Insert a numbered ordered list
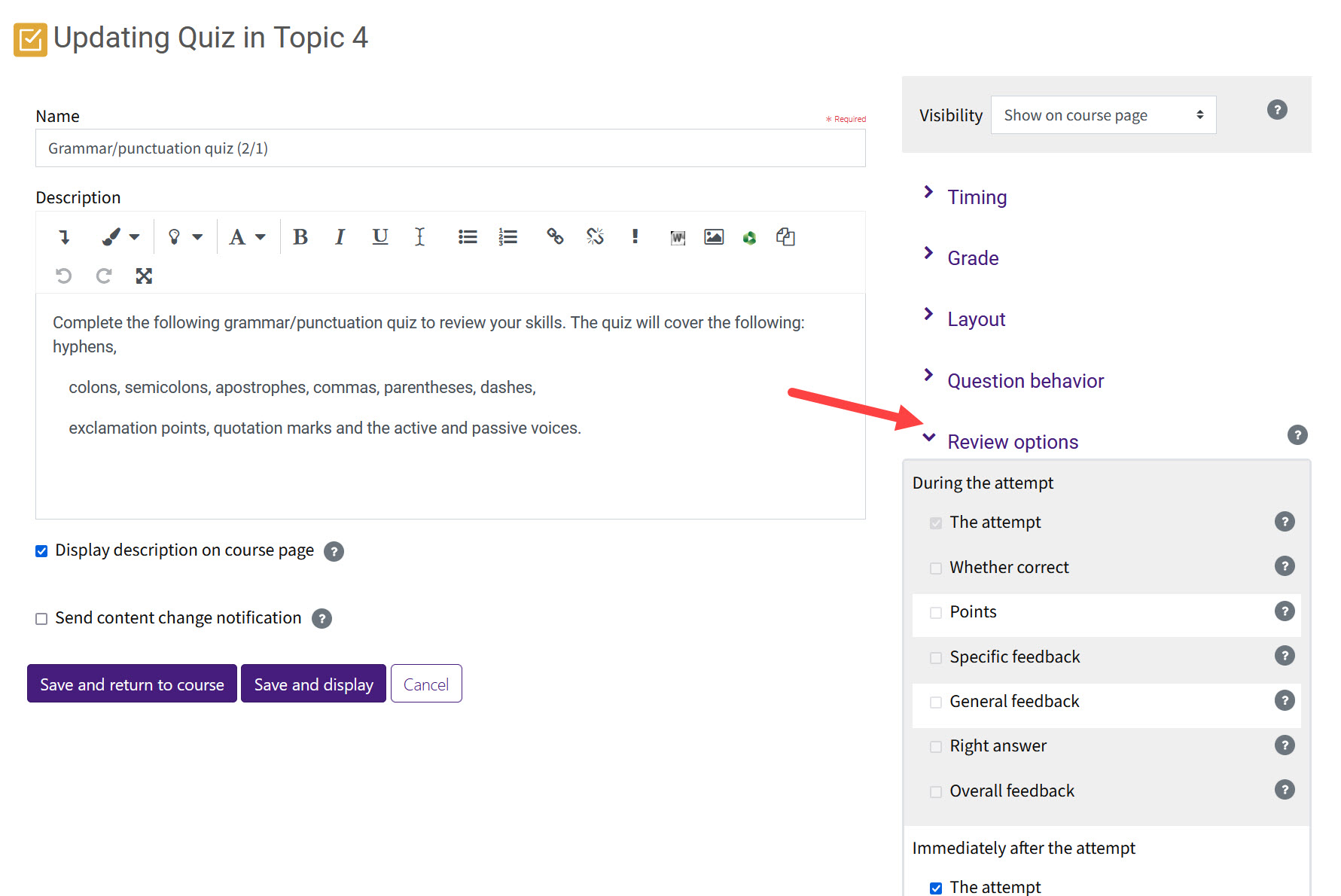 coord(508,237)
